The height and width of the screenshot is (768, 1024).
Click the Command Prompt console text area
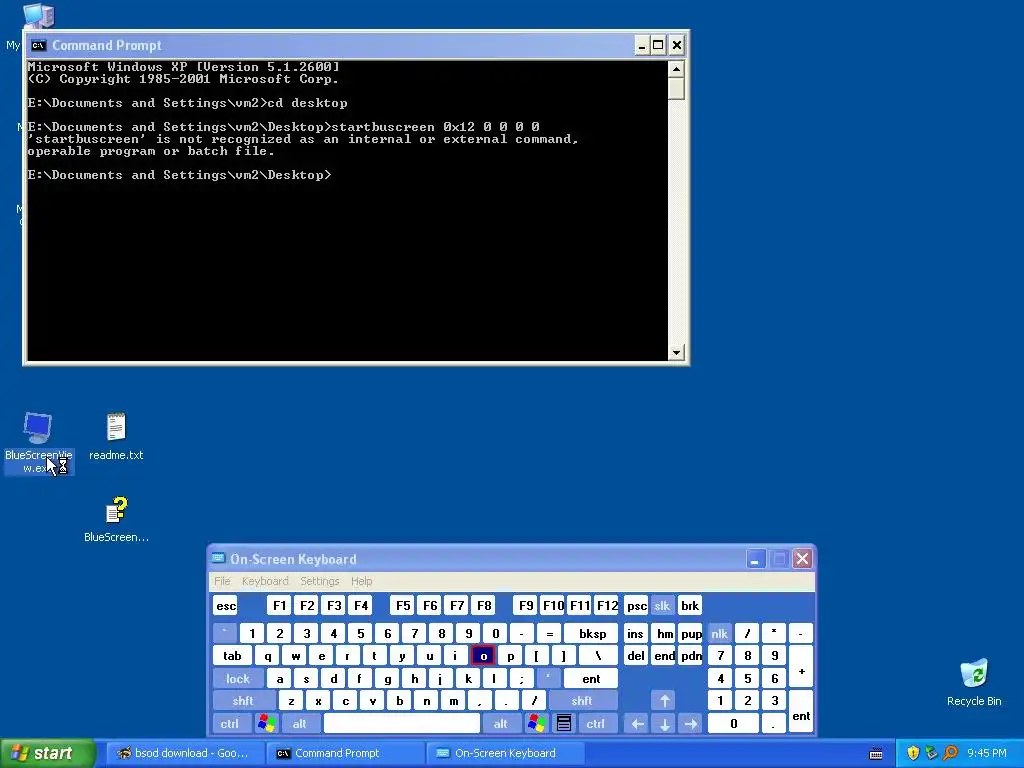pos(347,209)
